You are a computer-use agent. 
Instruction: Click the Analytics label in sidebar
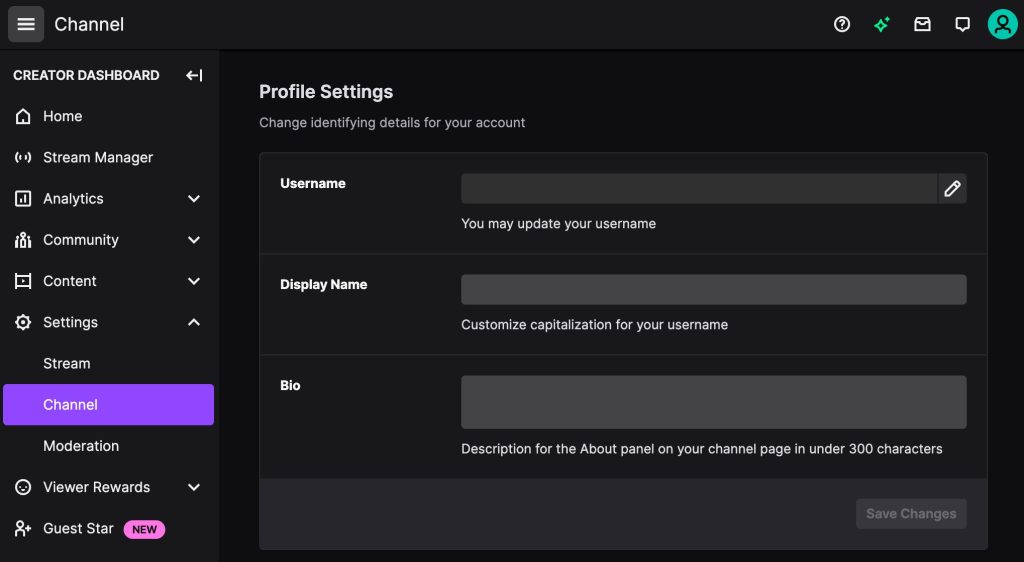coord(73,198)
